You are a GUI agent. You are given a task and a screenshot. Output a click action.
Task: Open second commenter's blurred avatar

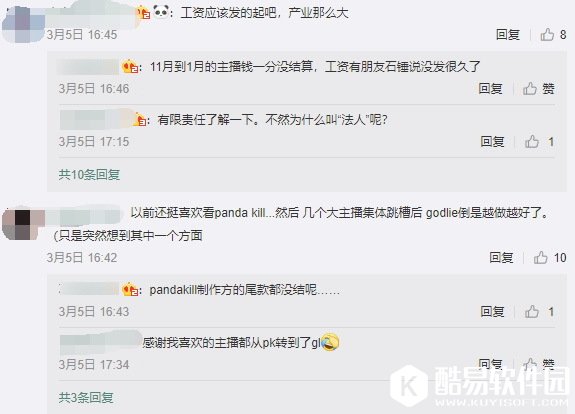coord(23,224)
